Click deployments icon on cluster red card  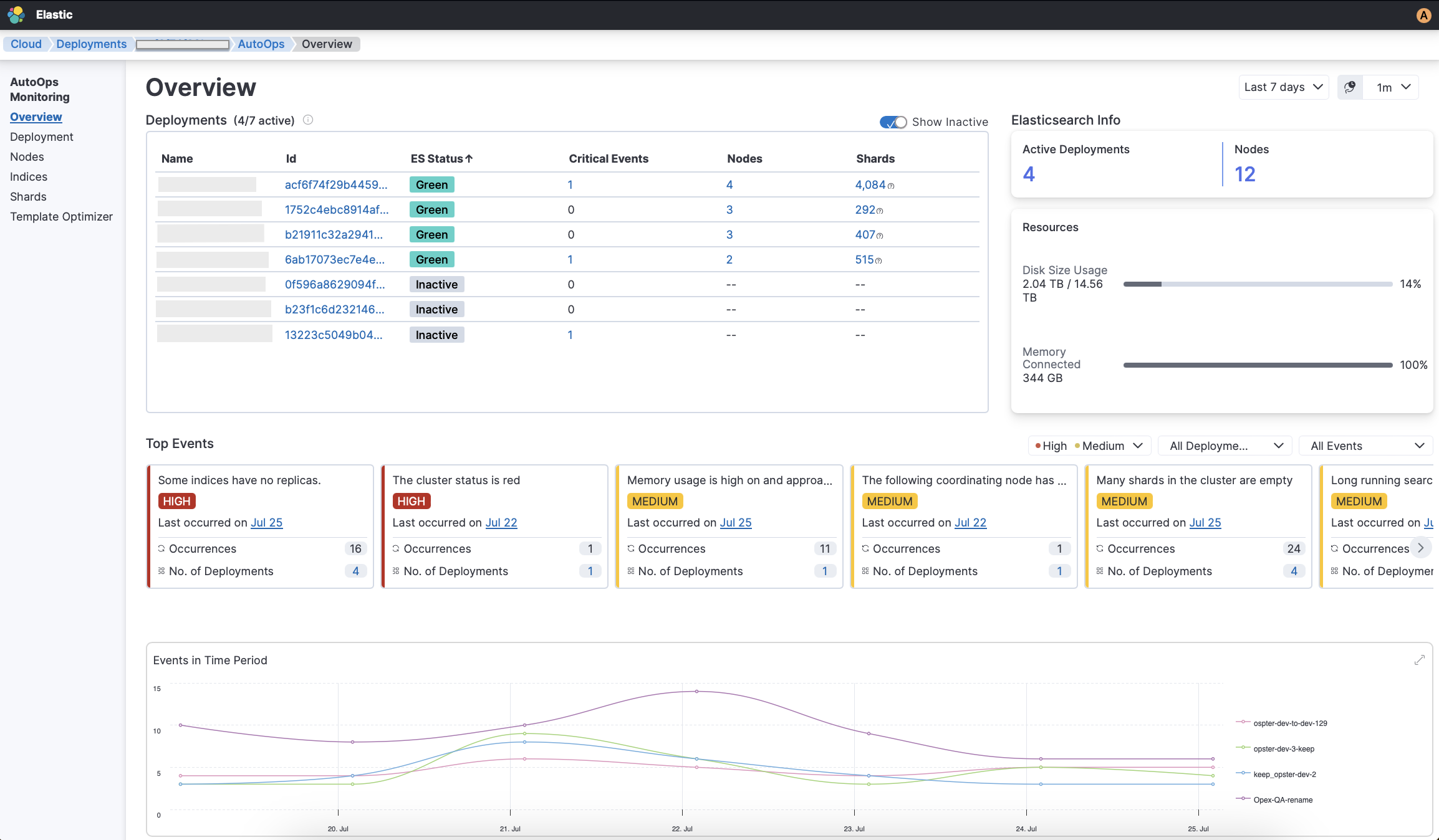point(396,571)
